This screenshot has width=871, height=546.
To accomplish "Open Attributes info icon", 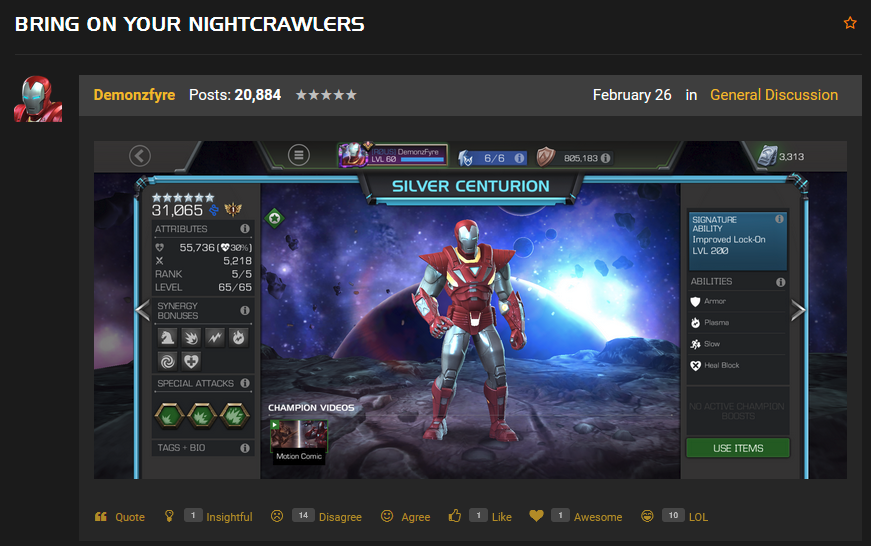I will [x=245, y=229].
